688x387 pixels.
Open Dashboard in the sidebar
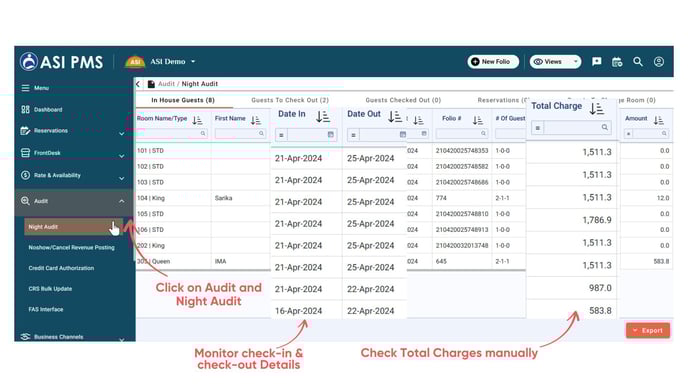pyautogui.click(x=48, y=110)
